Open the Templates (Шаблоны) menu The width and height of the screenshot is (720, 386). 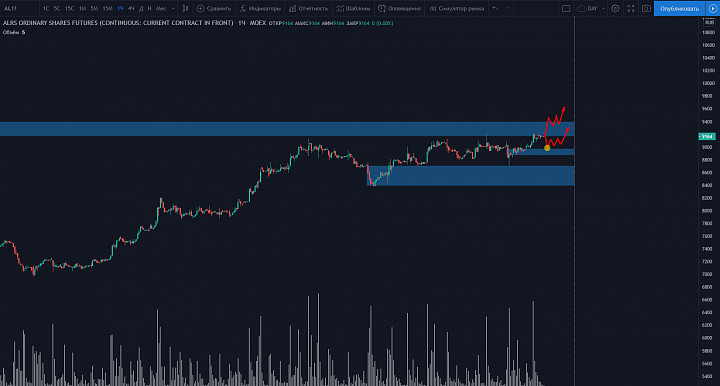pyautogui.click(x=353, y=8)
